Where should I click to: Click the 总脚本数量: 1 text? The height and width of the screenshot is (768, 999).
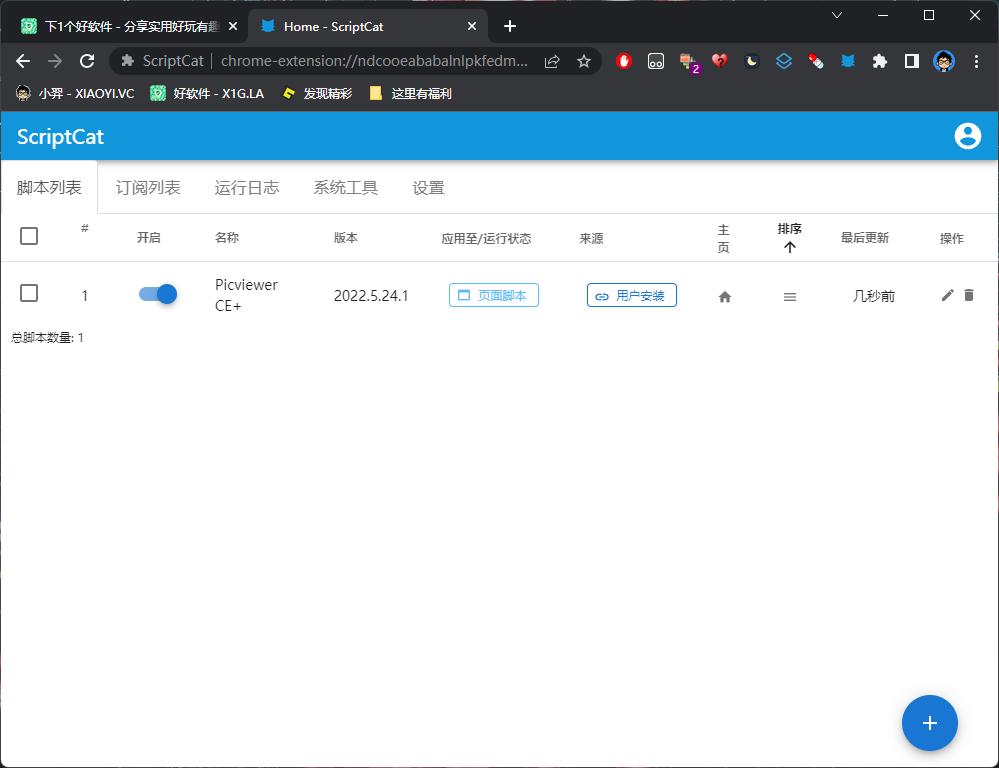point(47,338)
